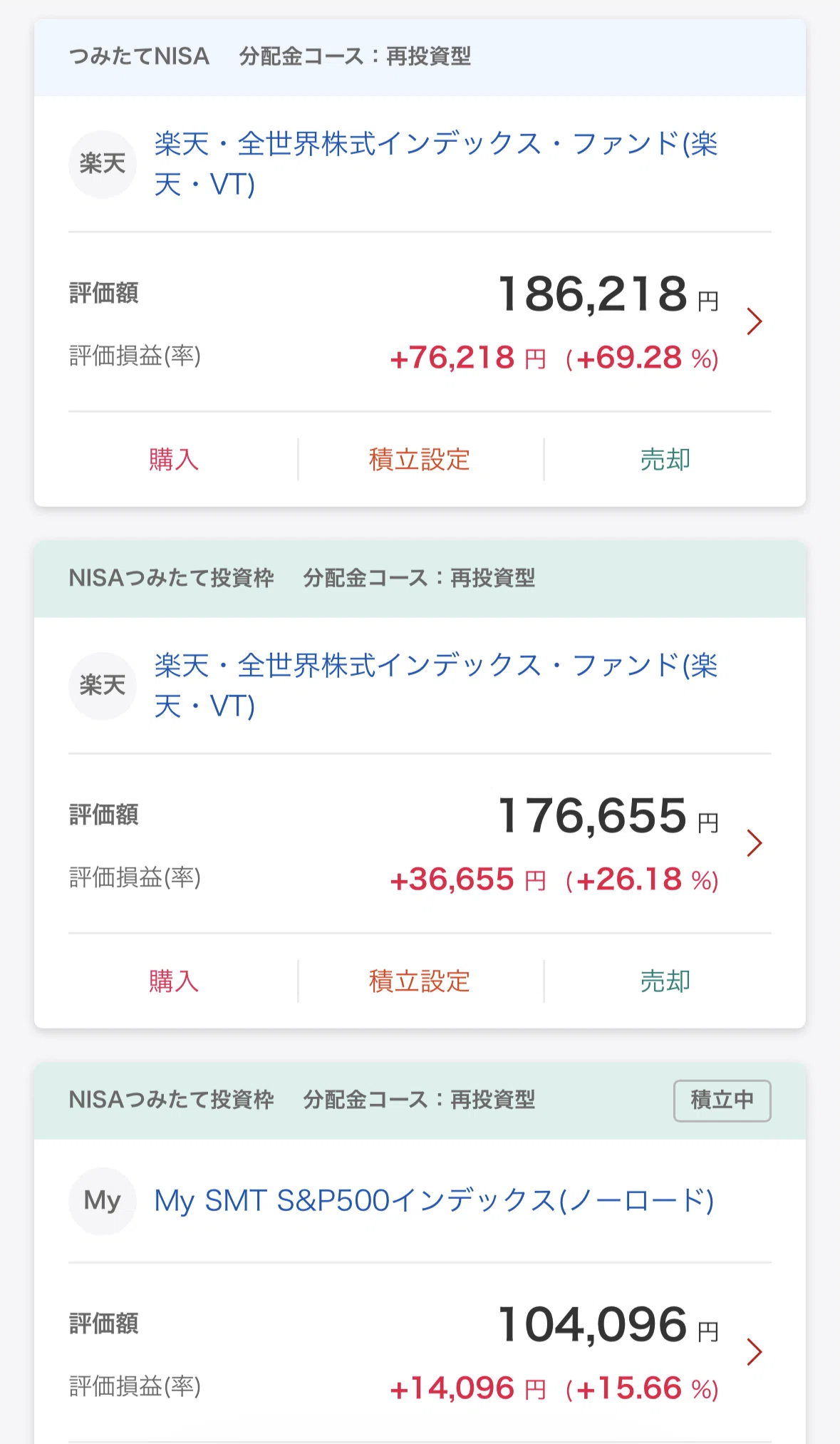Screen dimensions: 840x1444
Task: Open the 楽天・全世界株式 fund link in the second card
Action: point(436,686)
